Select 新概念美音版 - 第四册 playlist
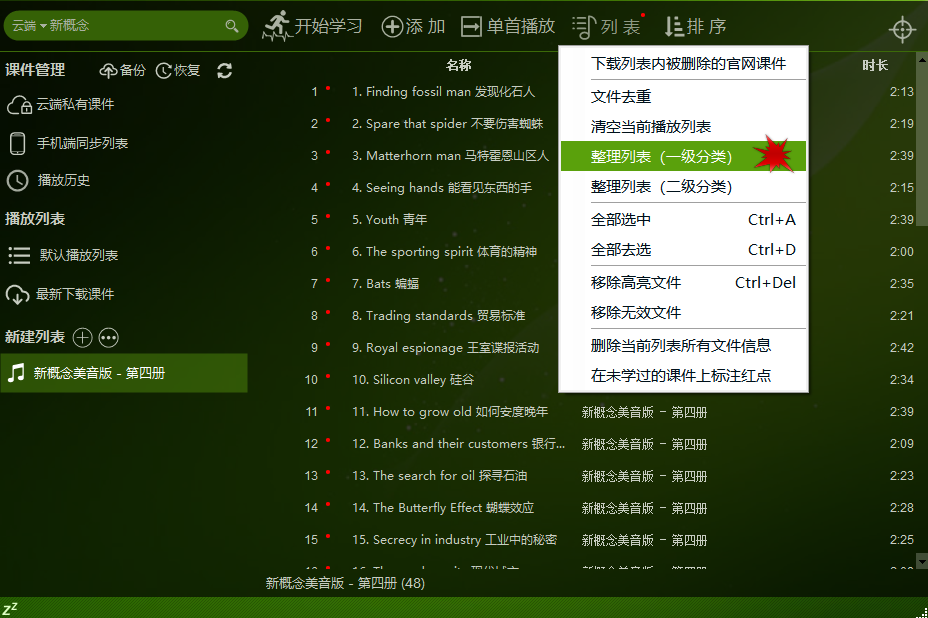Screen dimensions: 928x618 pyautogui.click(x=99, y=373)
